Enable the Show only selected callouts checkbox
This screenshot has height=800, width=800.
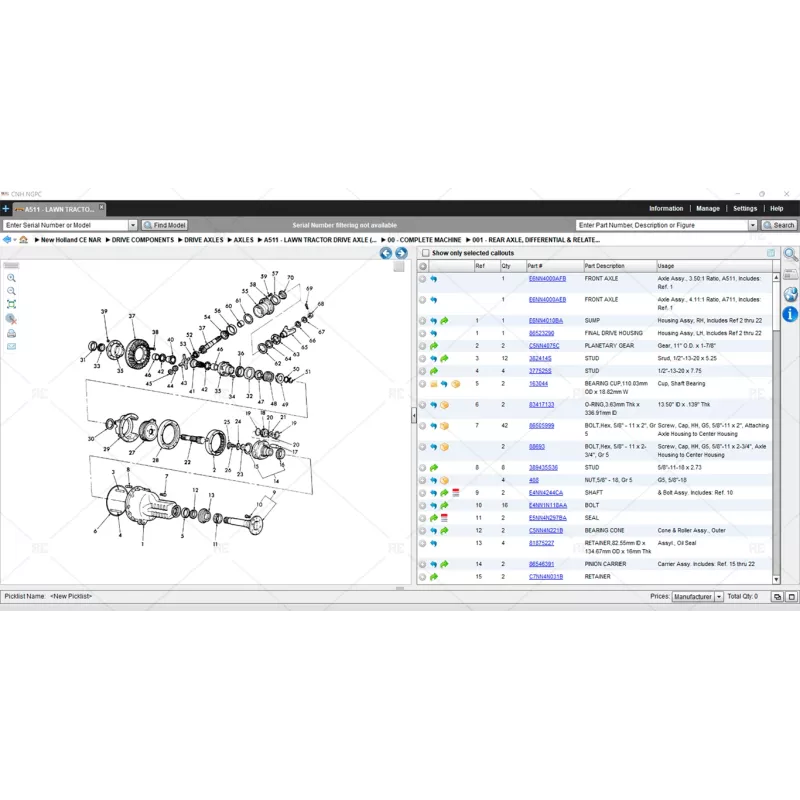(425, 253)
